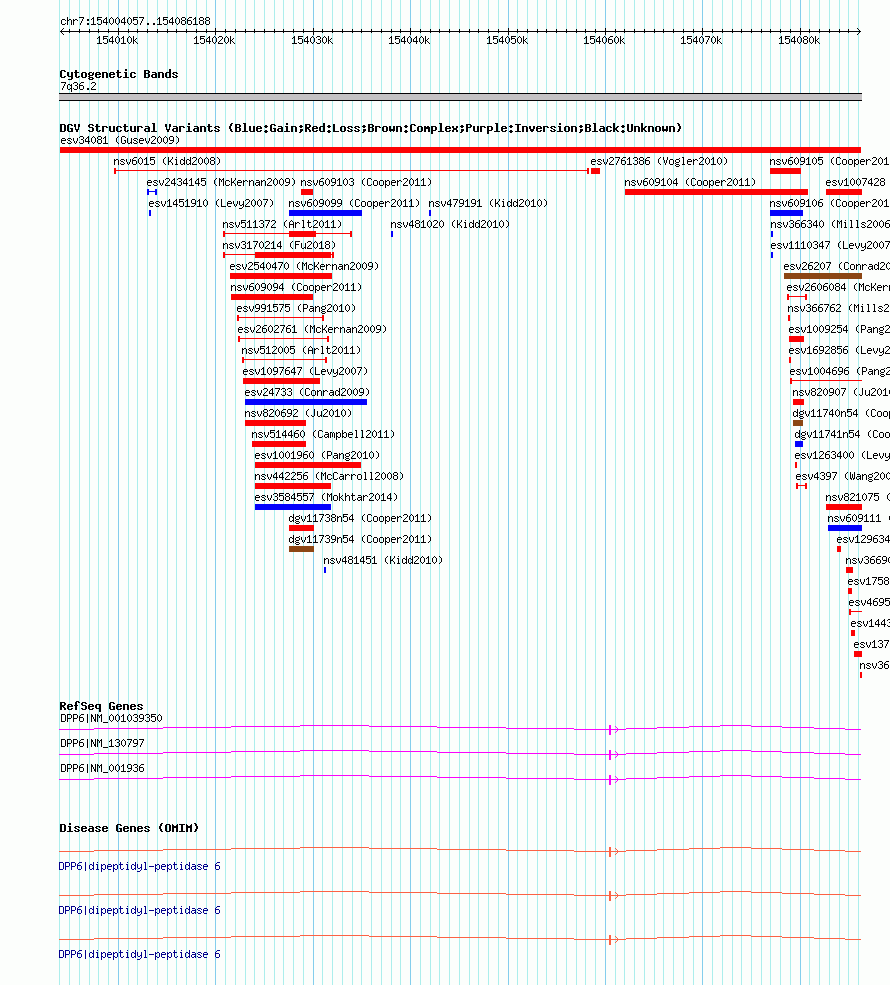This screenshot has width=890, height=985.
Task: Open first DPP6|dipeptidyl-peptidase 6 OMIM link
Action: 139,866
